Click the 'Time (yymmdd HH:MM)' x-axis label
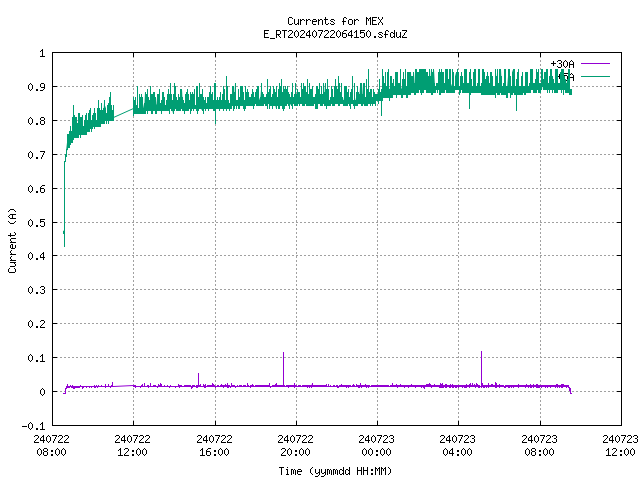The width and height of the screenshot is (640, 480). click(335, 471)
